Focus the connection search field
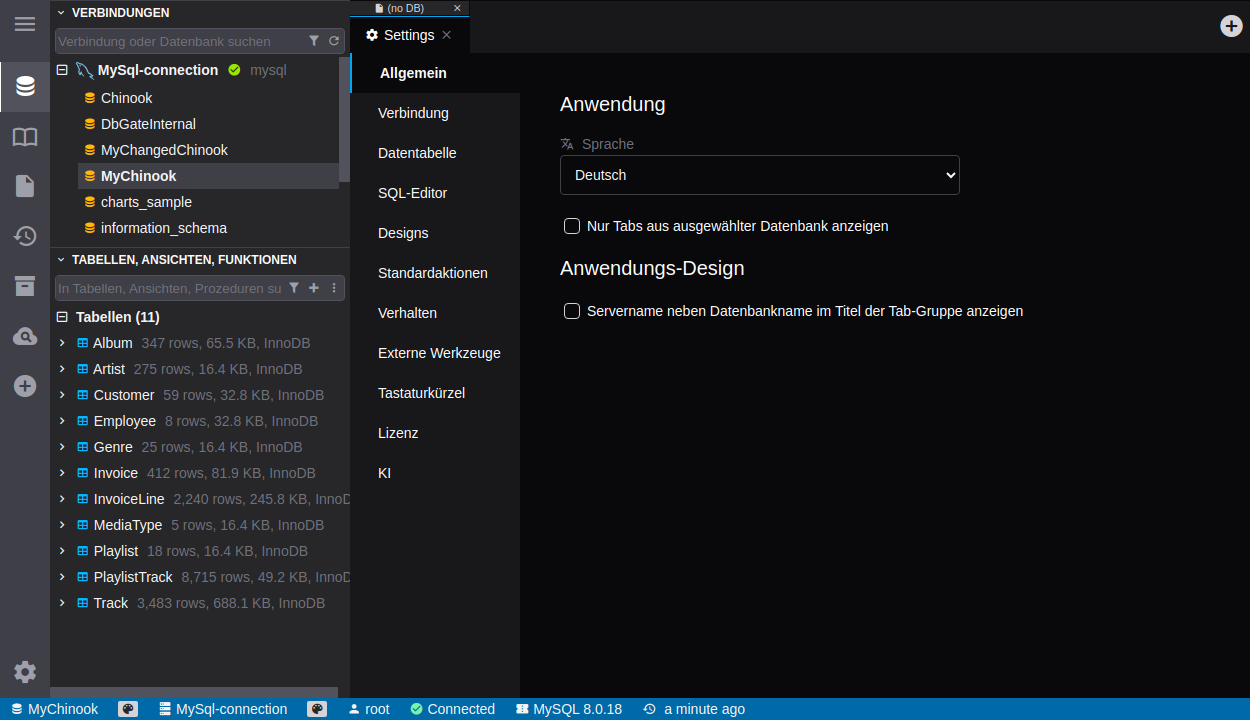 coord(178,41)
